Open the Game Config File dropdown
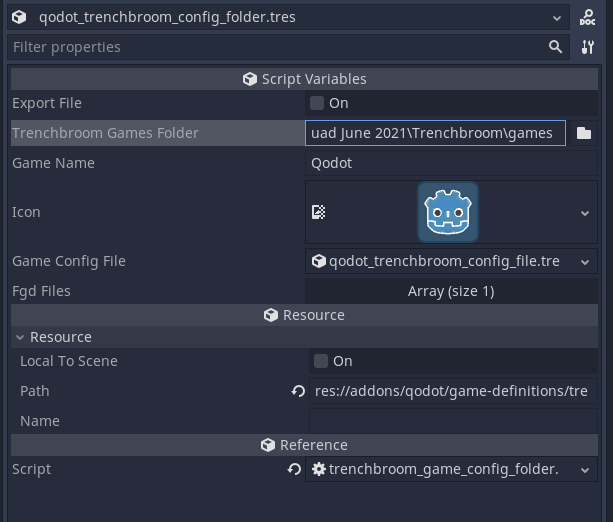 tap(585, 261)
